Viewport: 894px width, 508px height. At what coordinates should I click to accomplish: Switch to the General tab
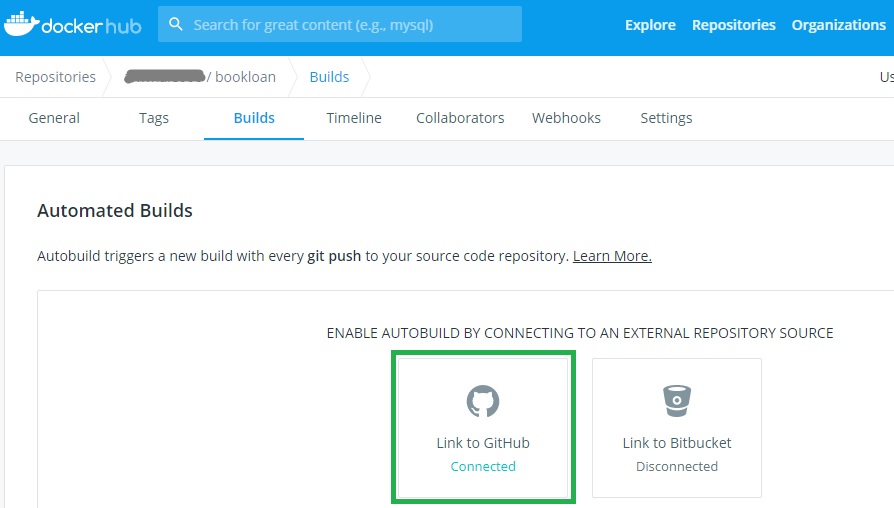pyautogui.click(x=54, y=118)
